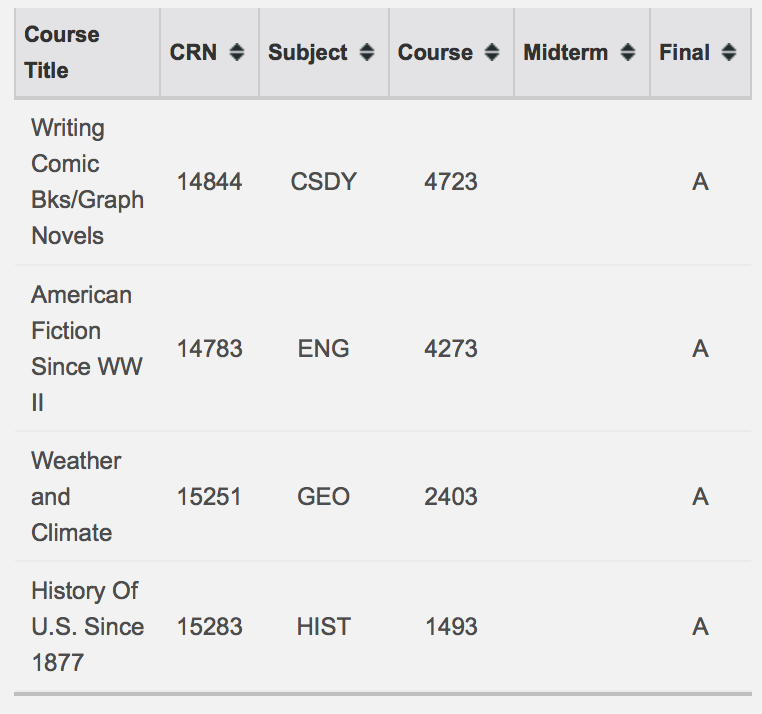Click the Subject header text
Screen dimensions: 762x714
click(x=308, y=52)
